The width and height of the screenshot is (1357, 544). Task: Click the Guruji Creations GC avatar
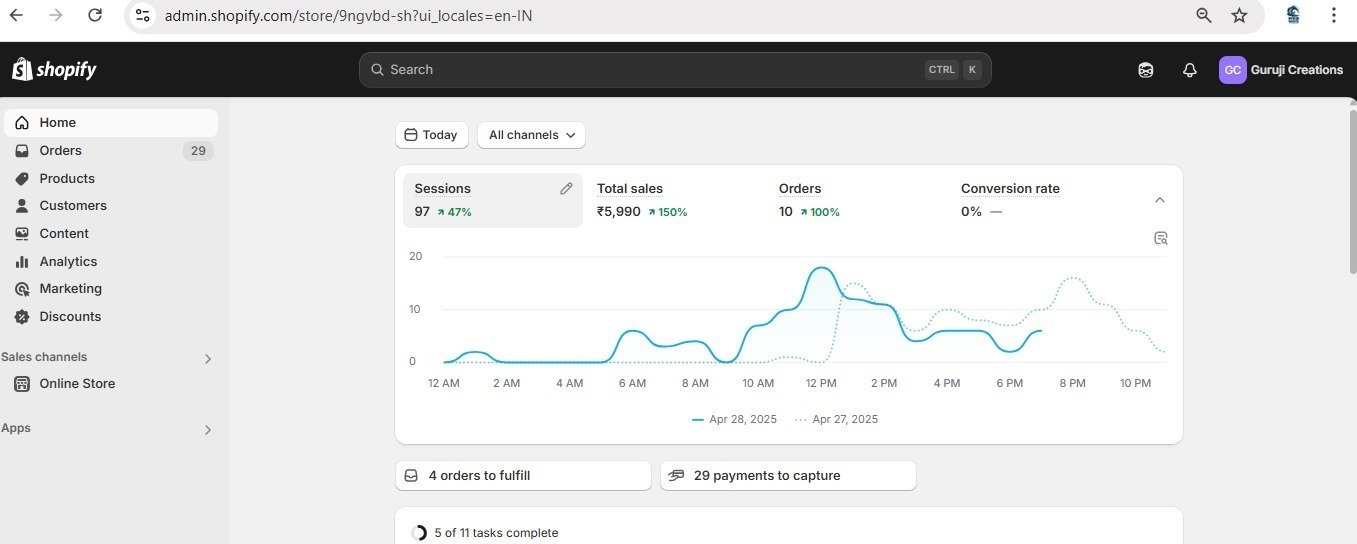pyautogui.click(x=1232, y=70)
